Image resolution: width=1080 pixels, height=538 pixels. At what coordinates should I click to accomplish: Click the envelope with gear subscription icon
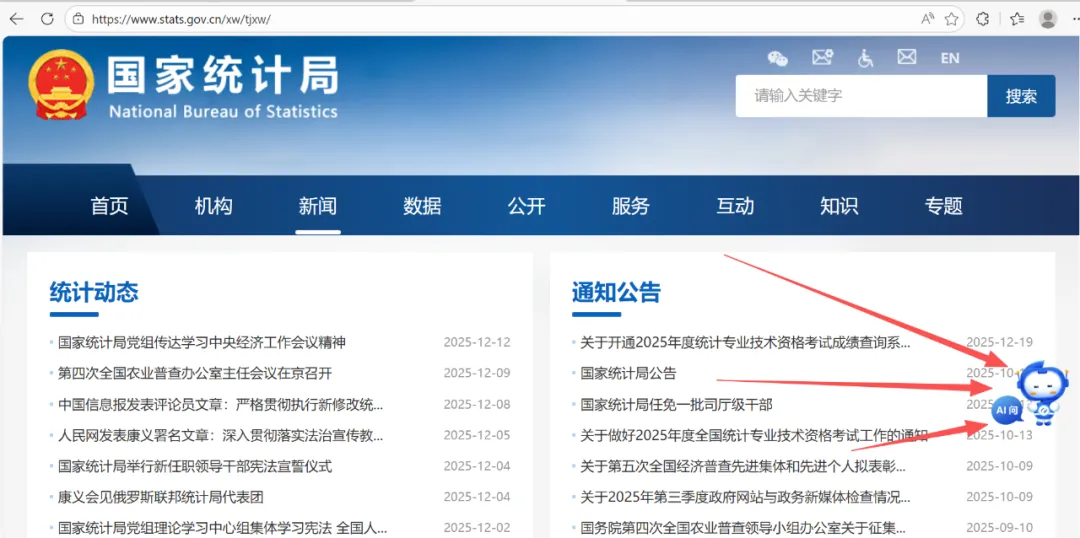pos(822,58)
